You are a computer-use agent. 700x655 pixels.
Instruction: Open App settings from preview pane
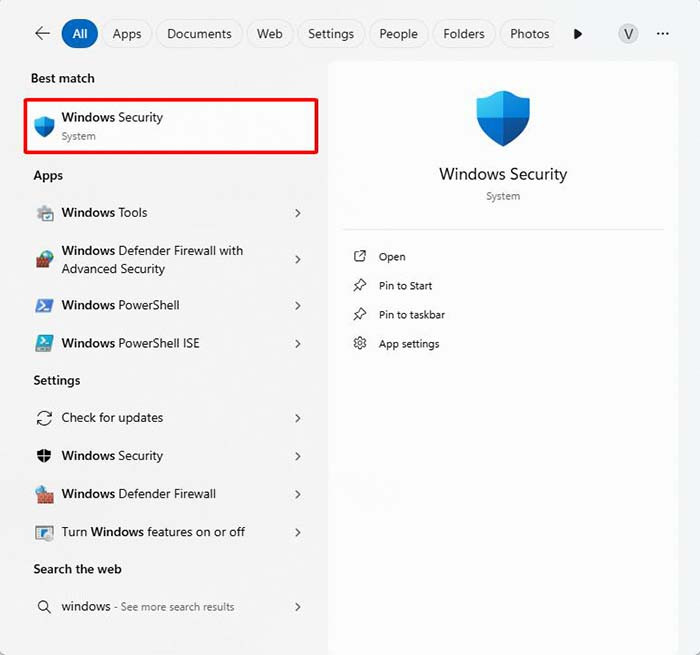click(409, 344)
